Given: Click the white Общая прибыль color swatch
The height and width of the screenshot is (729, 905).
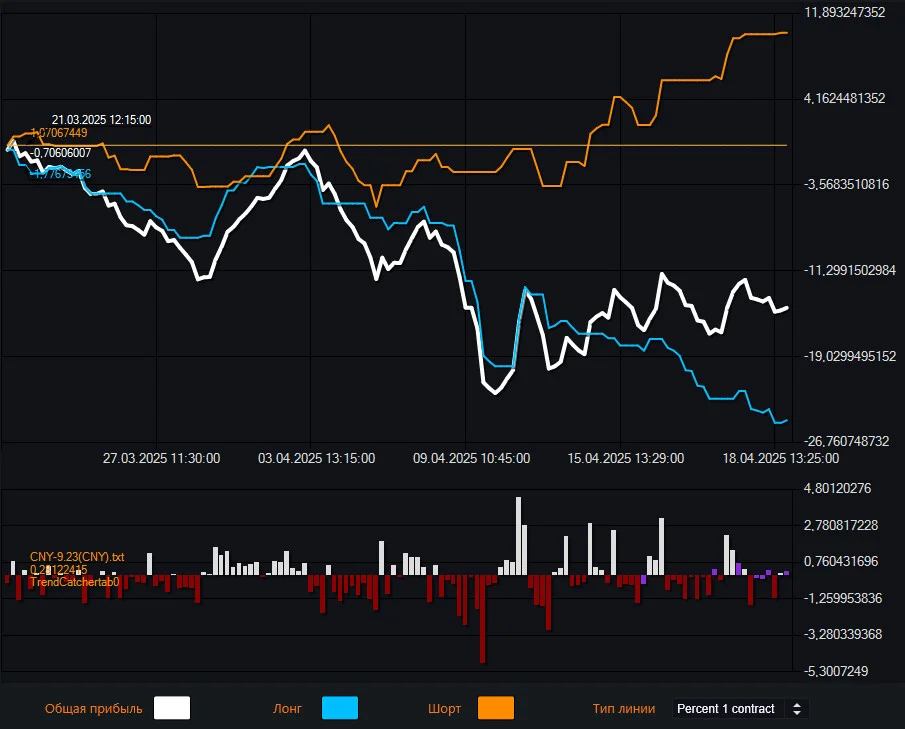Looking at the screenshot, I should tap(171, 708).
